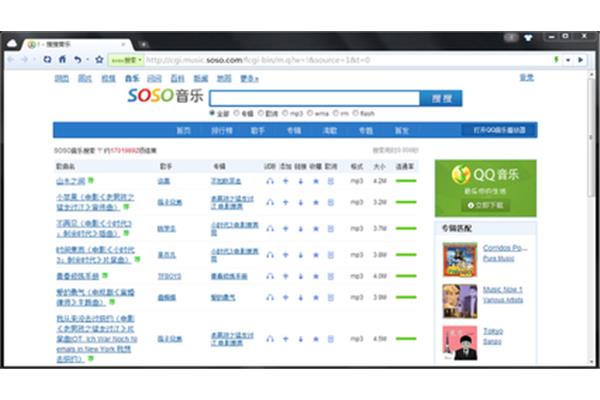Open the 图片 search category
Image resolution: width=600 pixels, height=400 pixels.
coord(85,78)
